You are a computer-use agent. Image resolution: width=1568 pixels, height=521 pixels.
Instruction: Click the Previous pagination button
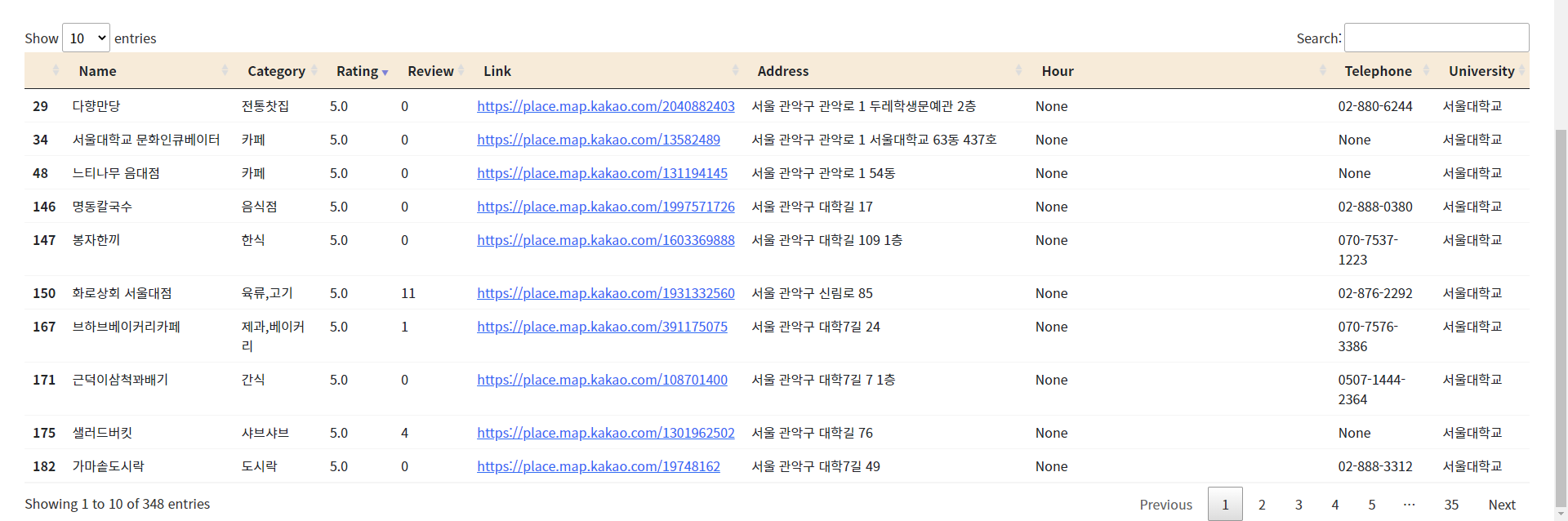(1166, 504)
